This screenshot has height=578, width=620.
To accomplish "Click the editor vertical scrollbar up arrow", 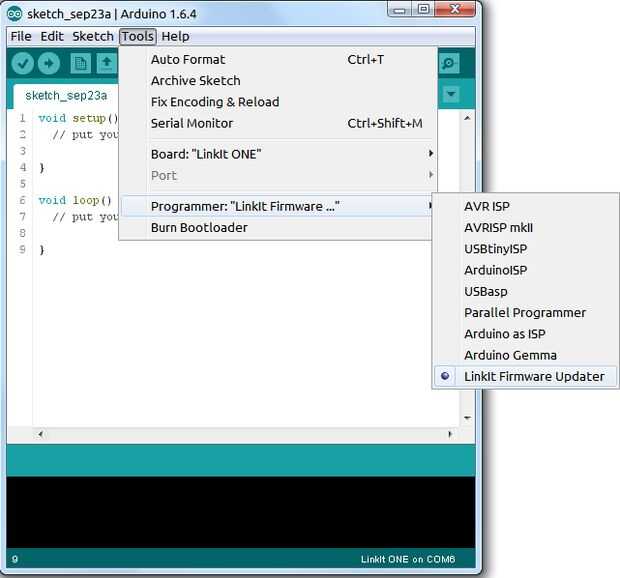I will click(467, 118).
